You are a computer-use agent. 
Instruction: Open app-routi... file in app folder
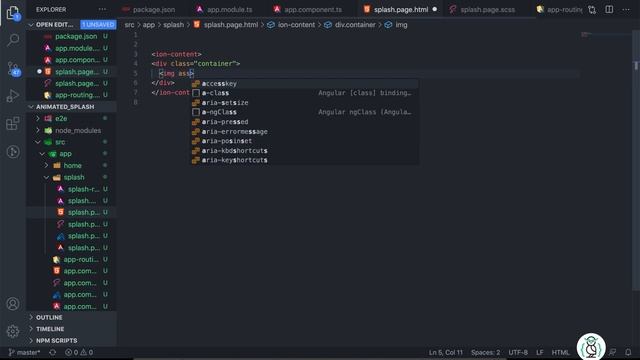[x=81, y=260]
